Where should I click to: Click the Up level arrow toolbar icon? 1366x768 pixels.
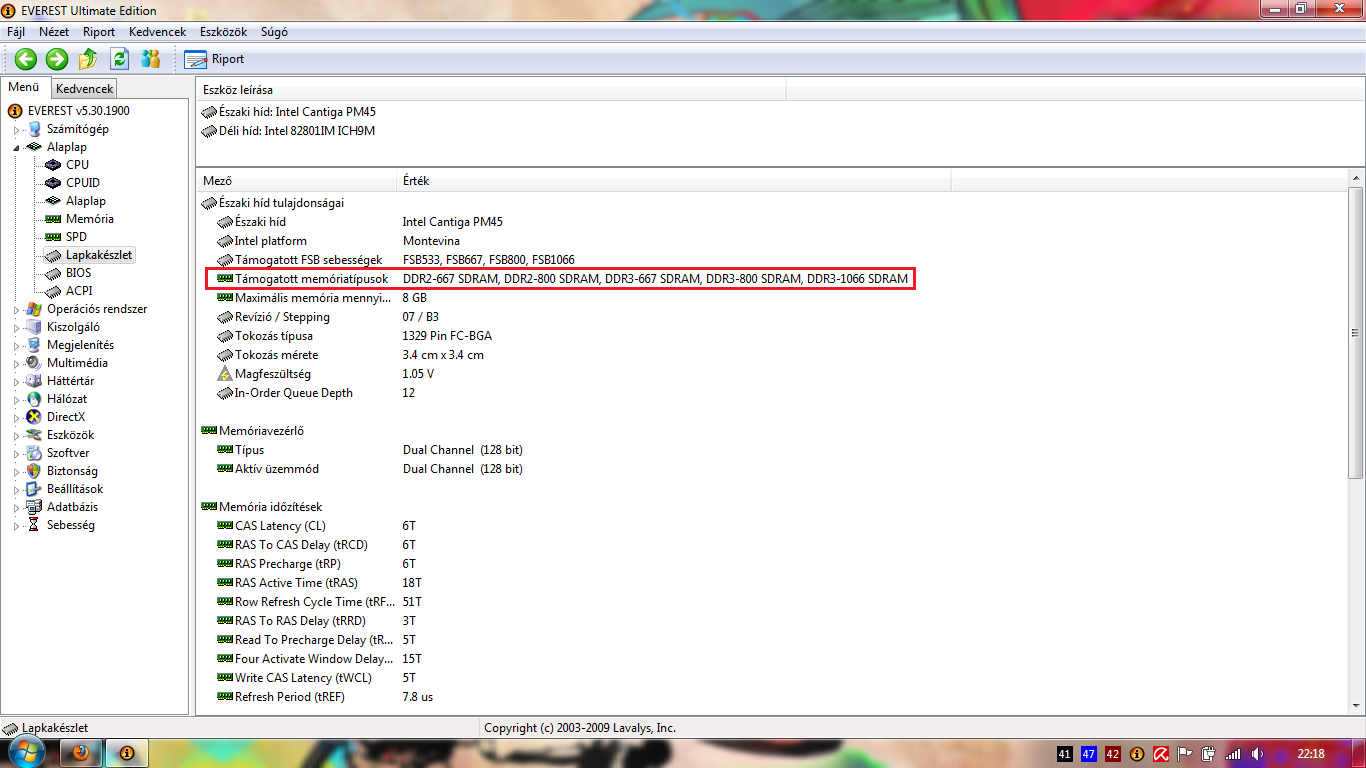[x=88, y=59]
